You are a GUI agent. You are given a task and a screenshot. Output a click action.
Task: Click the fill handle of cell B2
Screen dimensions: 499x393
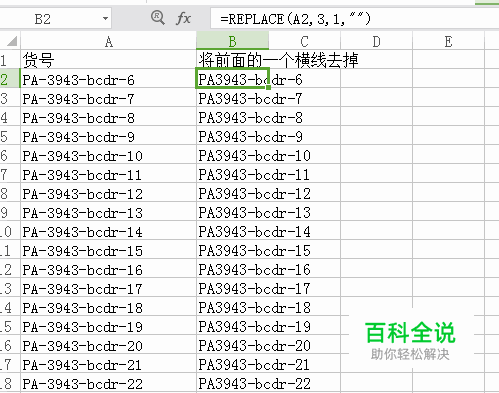(268, 87)
